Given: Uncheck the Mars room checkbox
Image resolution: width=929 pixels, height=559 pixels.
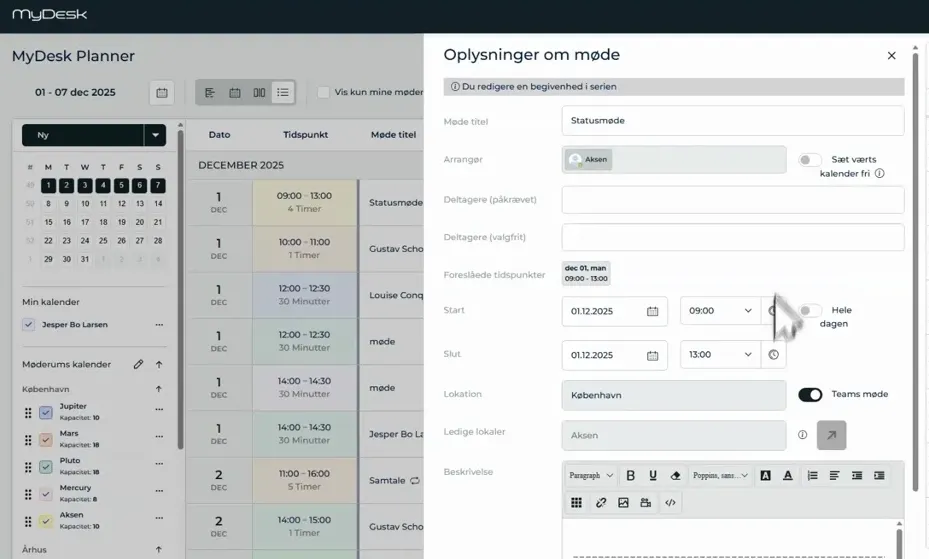Looking at the screenshot, I should [x=46, y=439].
